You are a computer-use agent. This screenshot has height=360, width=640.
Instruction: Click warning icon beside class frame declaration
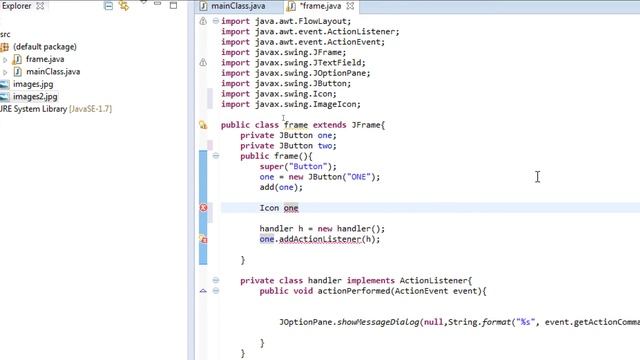pos(203,125)
